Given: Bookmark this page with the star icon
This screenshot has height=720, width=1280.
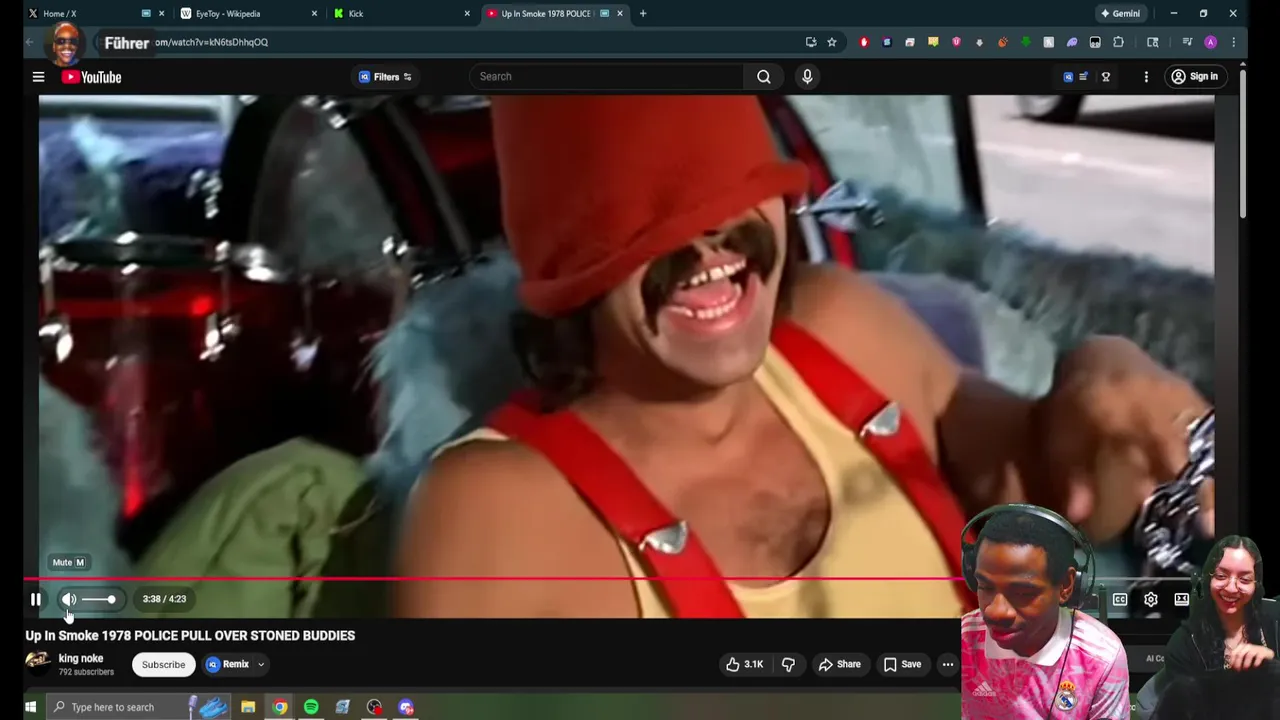Looking at the screenshot, I should (x=831, y=42).
